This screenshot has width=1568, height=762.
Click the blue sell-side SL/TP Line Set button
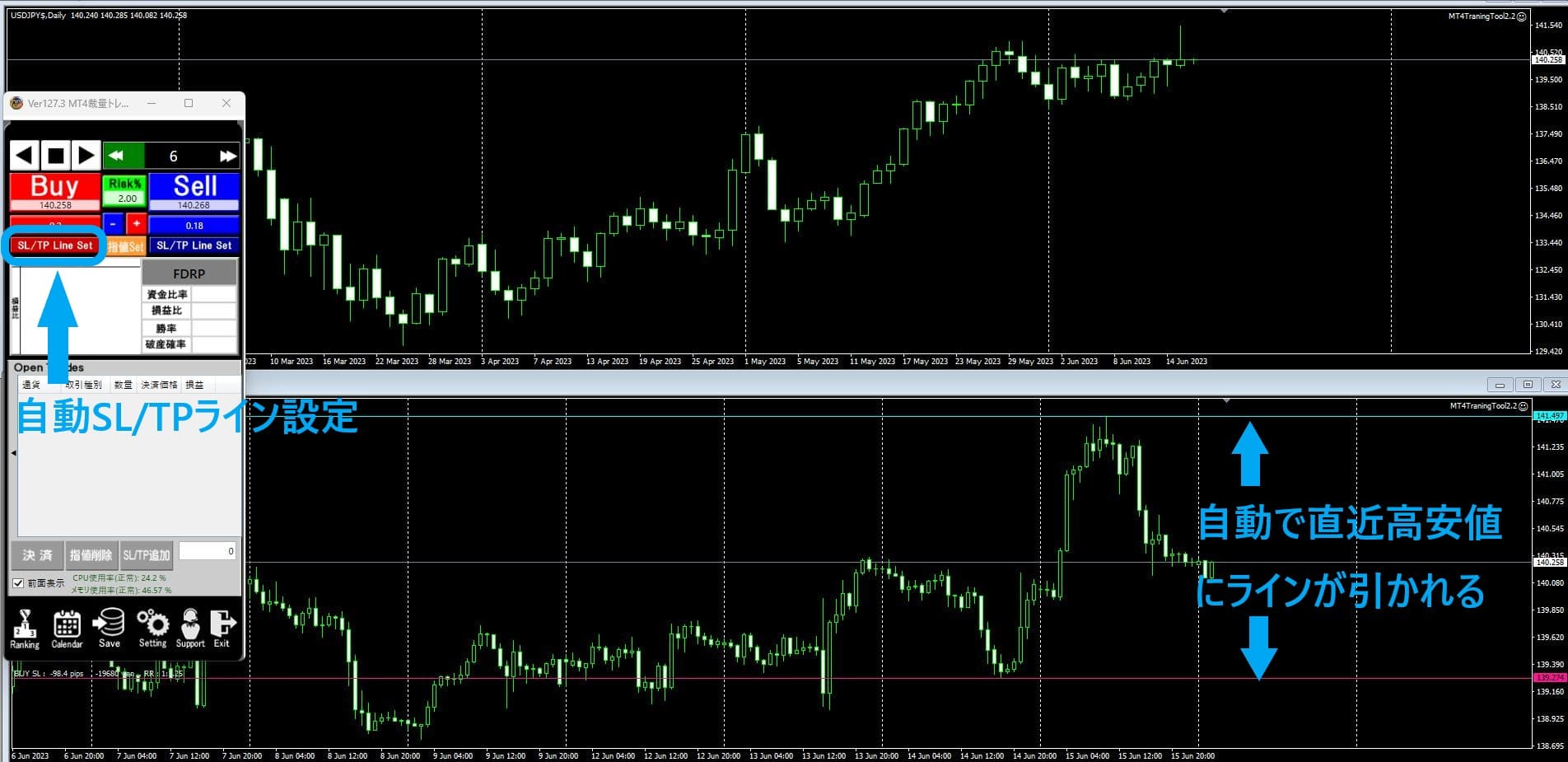click(194, 245)
